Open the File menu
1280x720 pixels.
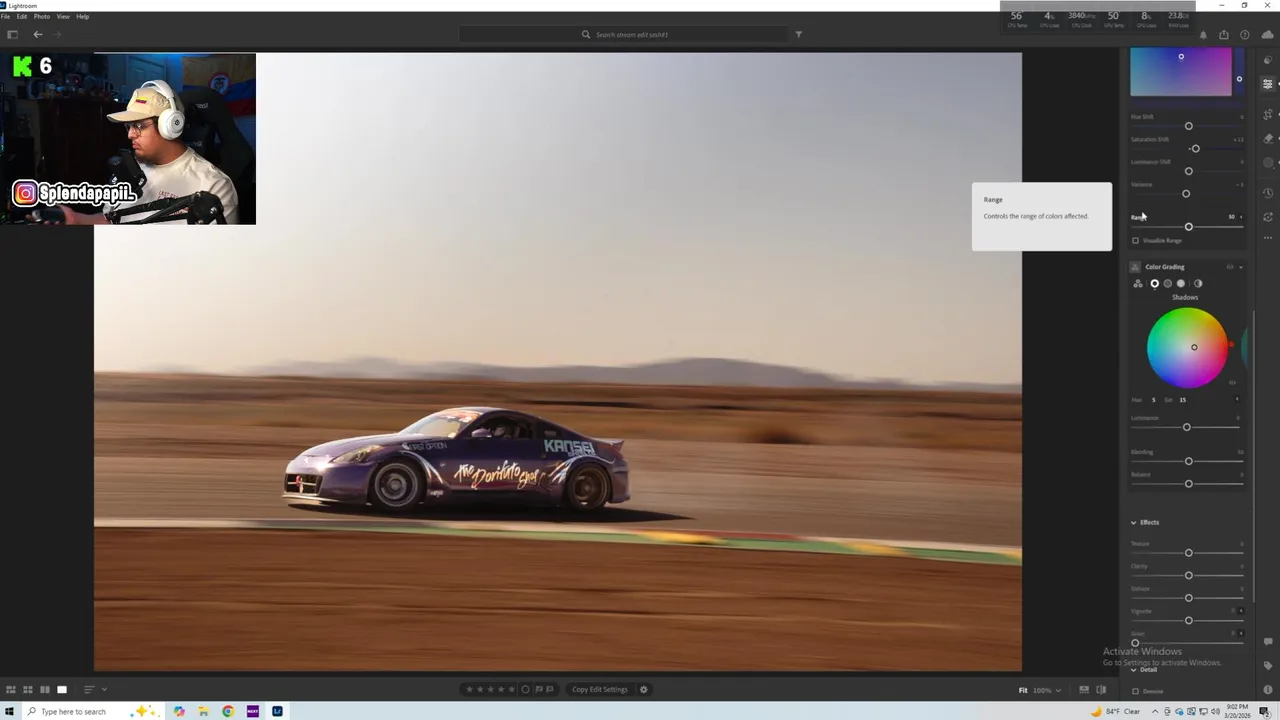[6, 17]
